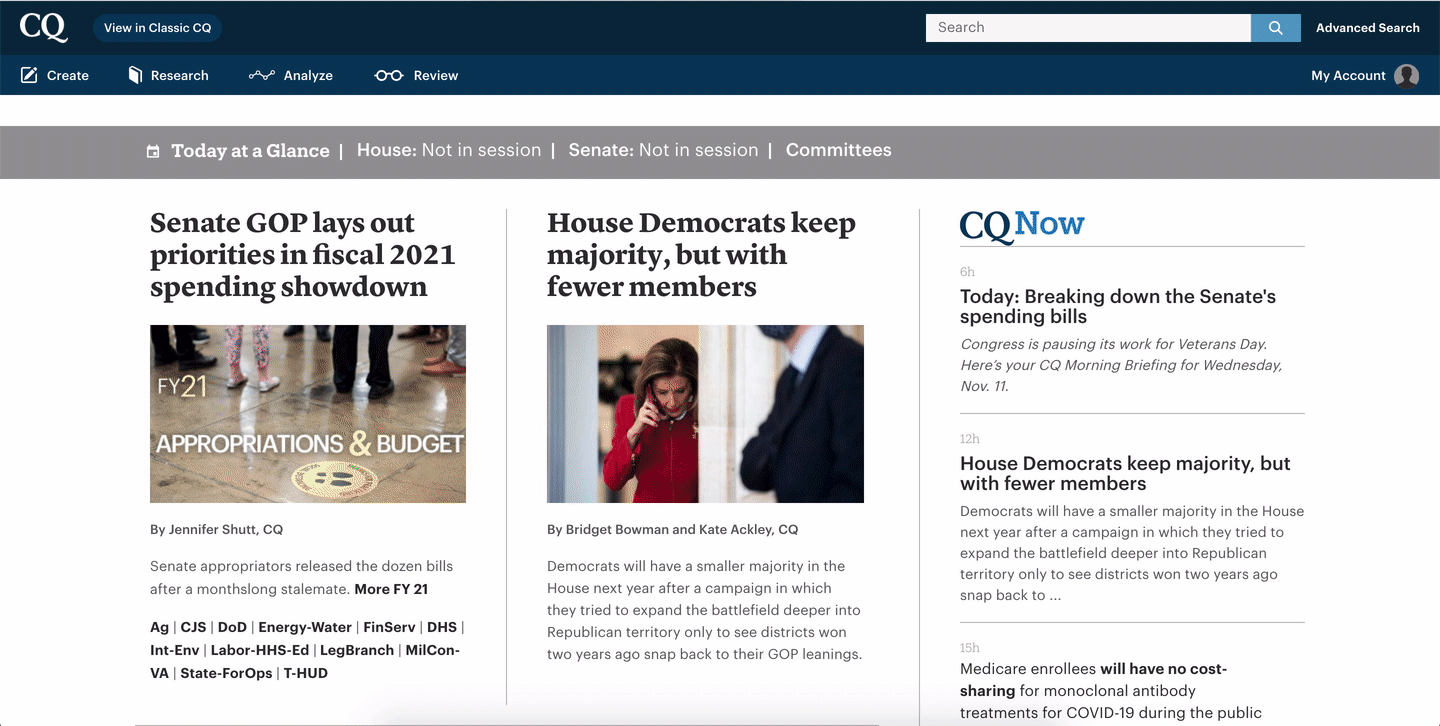
Task: Open the Int-Env appropriations link
Action: (x=175, y=650)
